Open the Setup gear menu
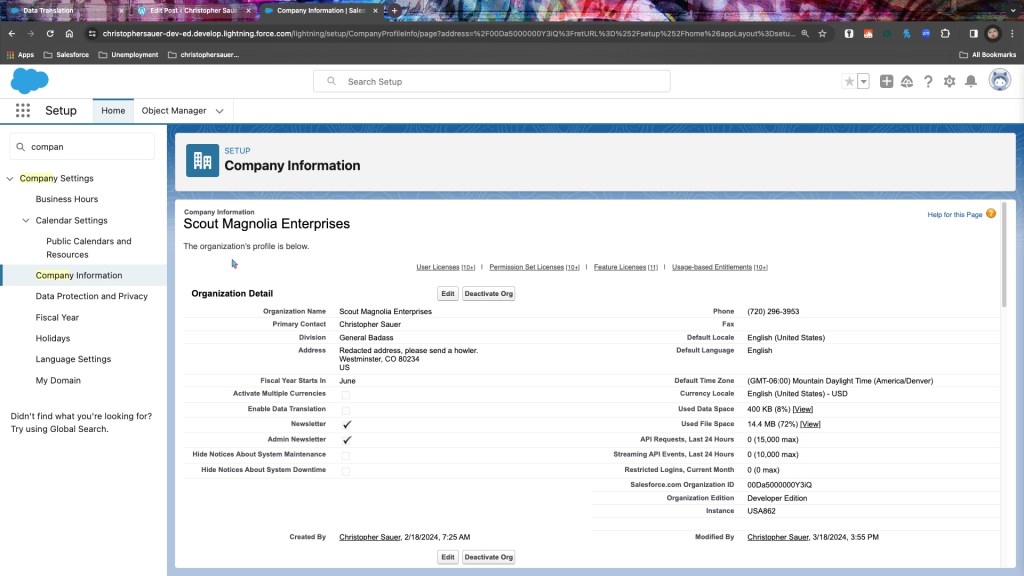This screenshot has width=1024, height=576. (x=949, y=82)
